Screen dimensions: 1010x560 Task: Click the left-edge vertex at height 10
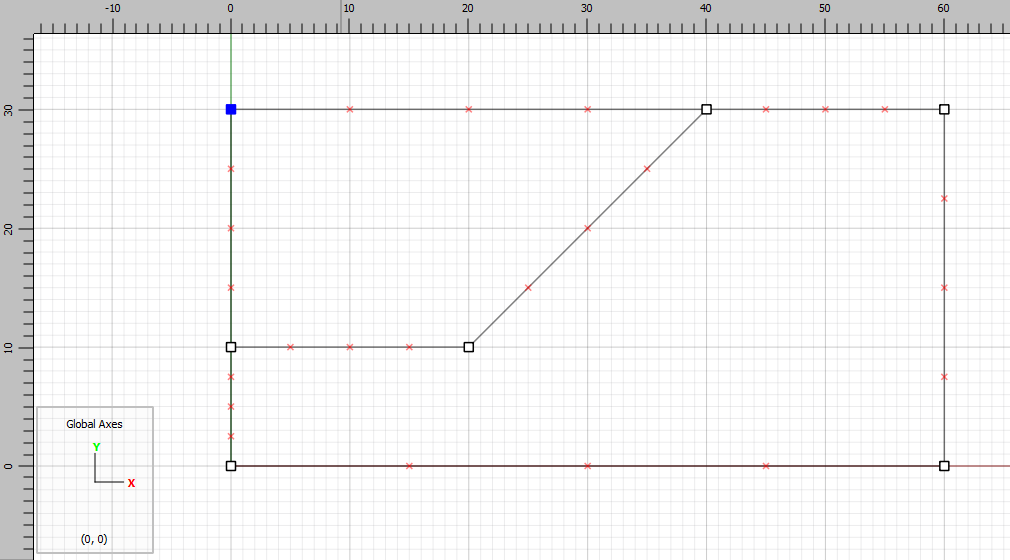[x=231, y=347]
